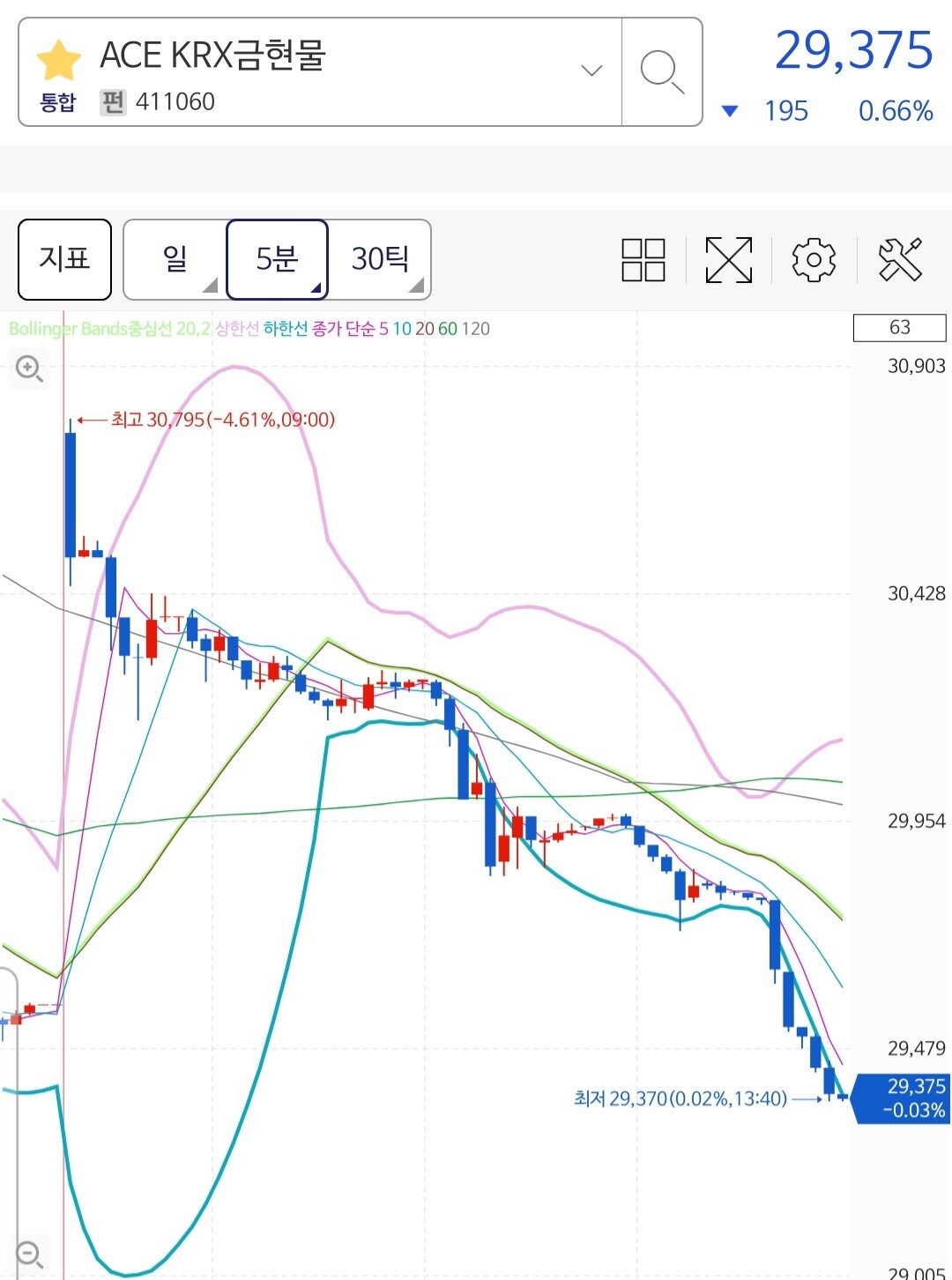Open the 5분 tab dropdown triangle

click(316, 287)
